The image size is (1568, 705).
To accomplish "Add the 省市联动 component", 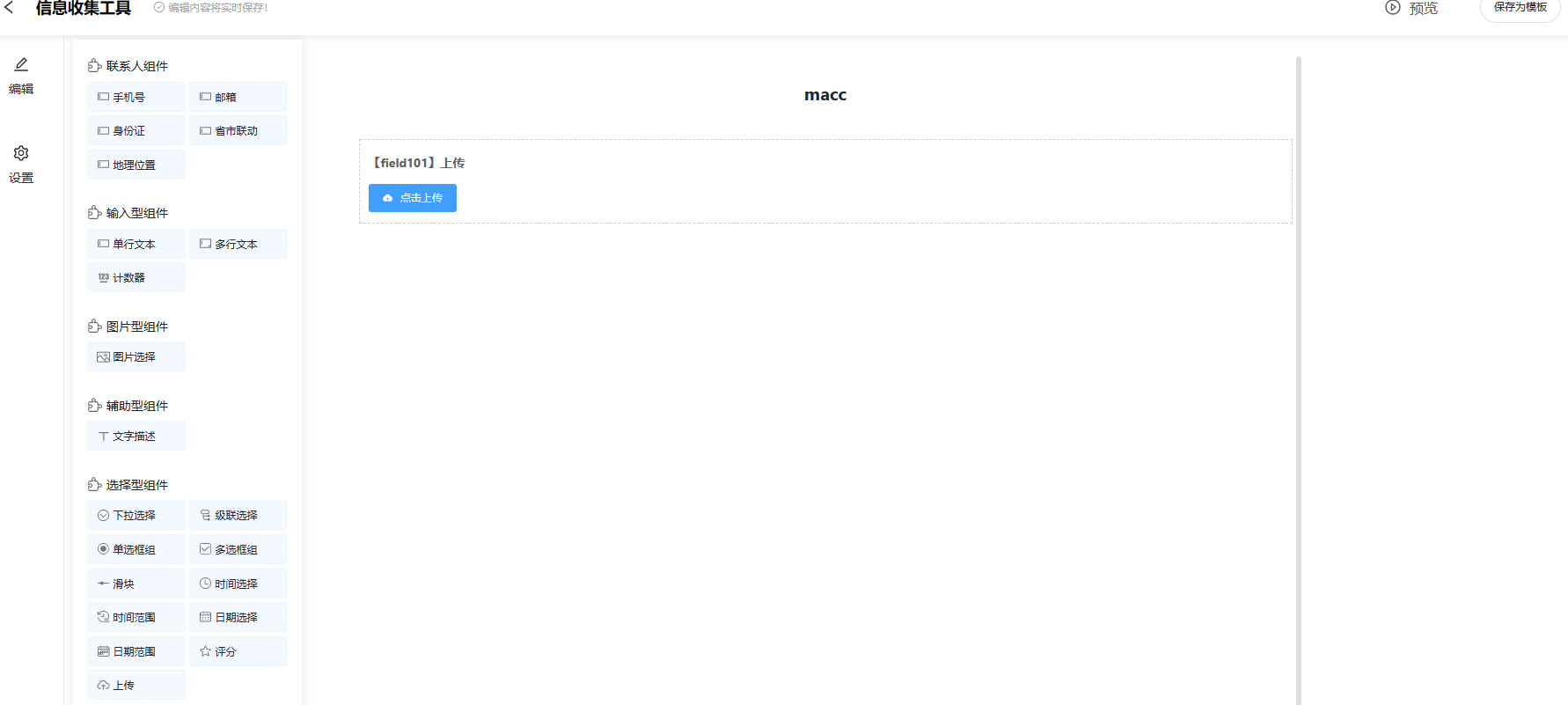I will [x=238, y=130].
